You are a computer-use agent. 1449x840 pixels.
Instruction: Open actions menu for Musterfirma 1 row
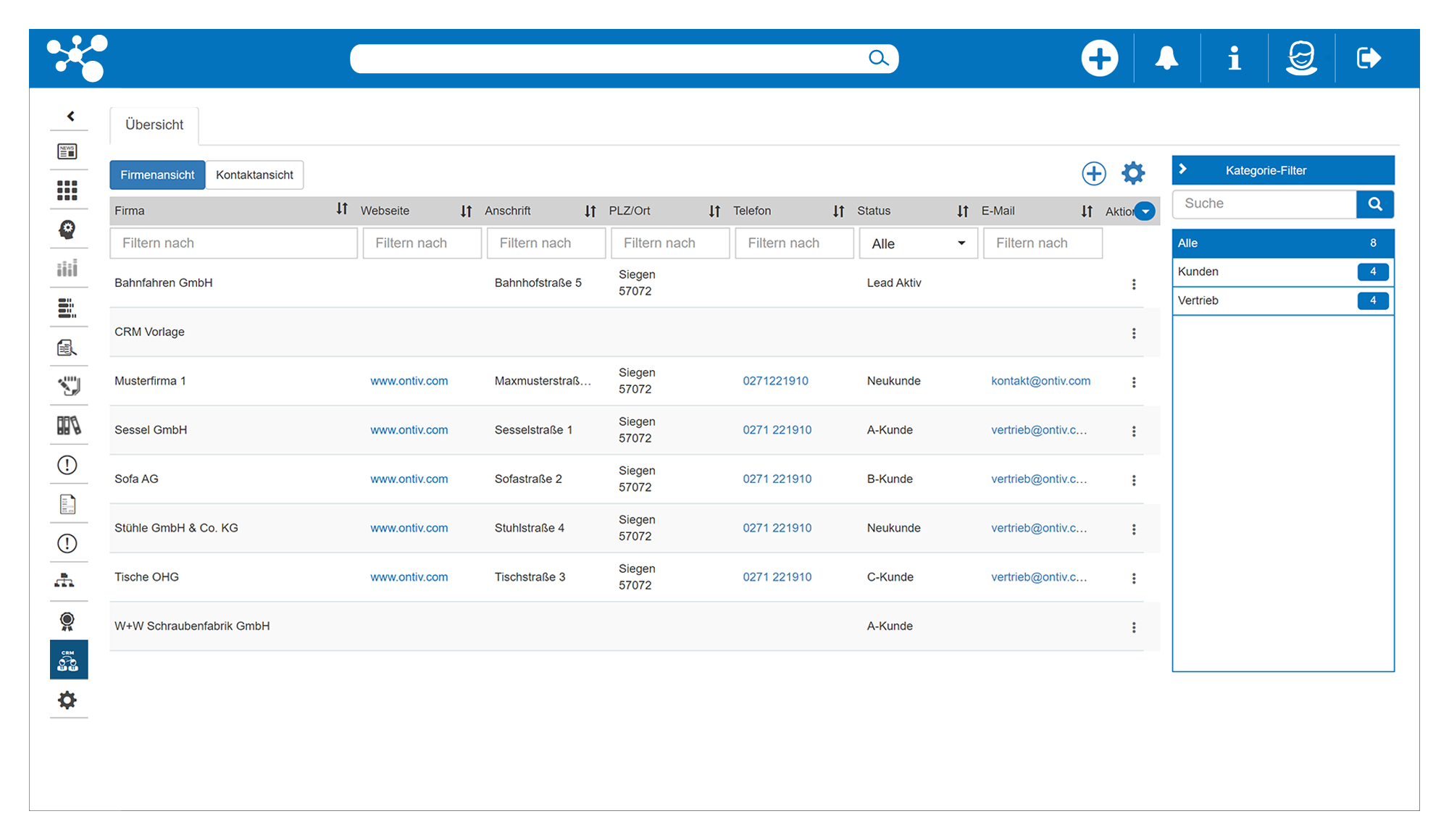pyautogui.click(x=1134, y=382)
